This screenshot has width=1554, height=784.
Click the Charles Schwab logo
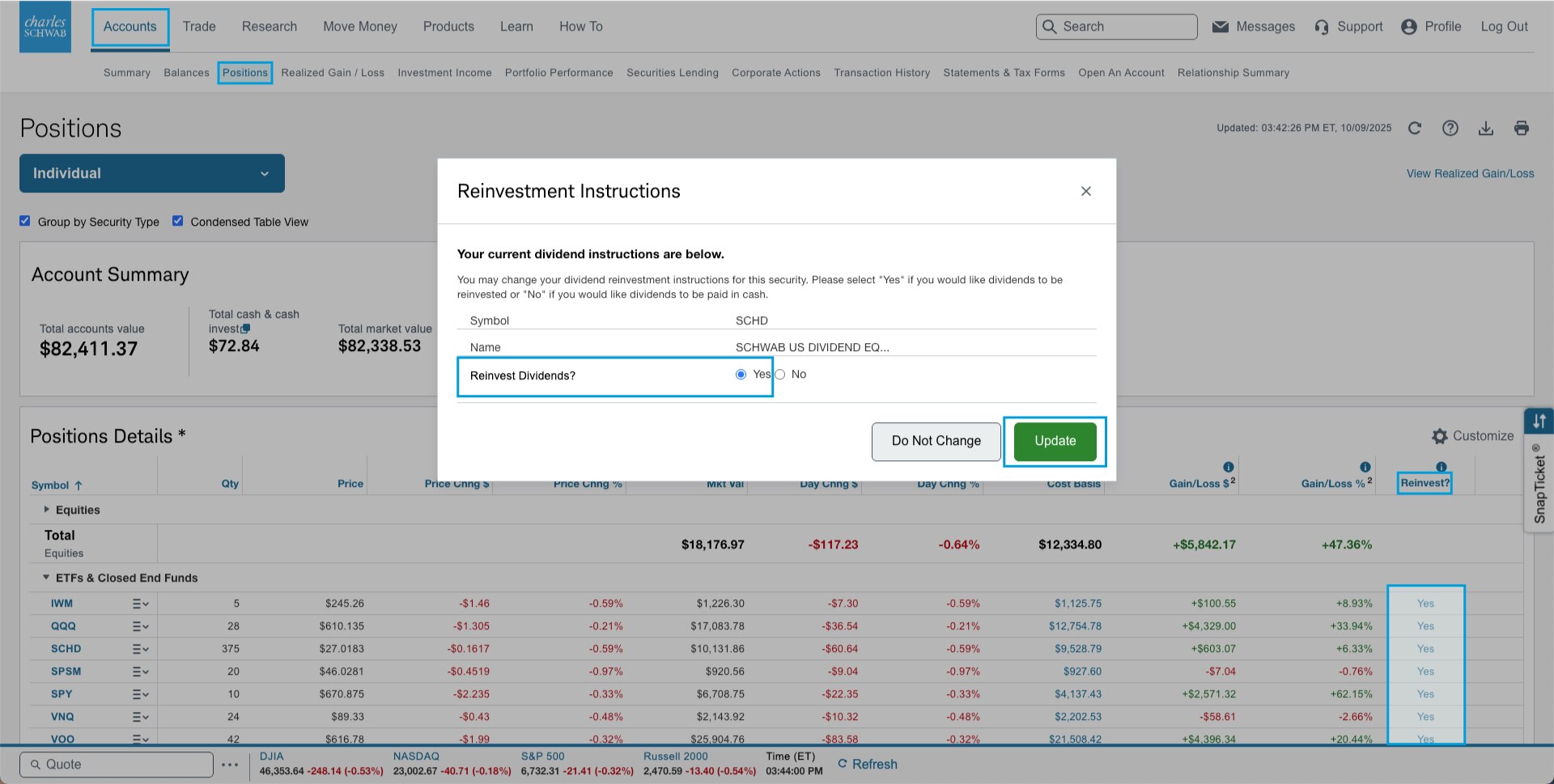click(45, 27)
